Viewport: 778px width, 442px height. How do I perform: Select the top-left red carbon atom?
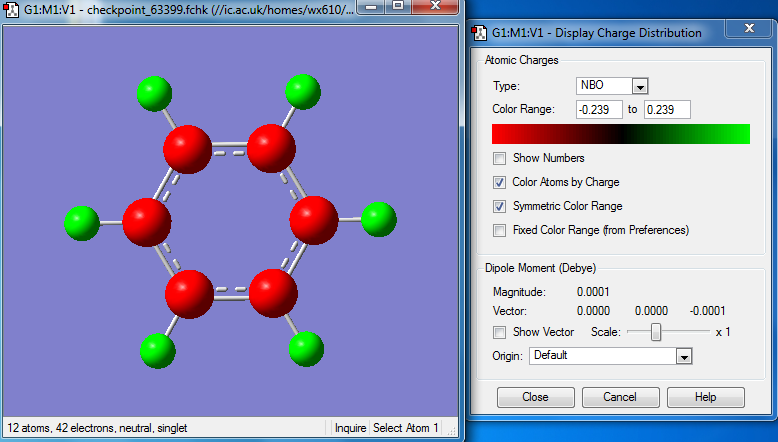point(188,149)
